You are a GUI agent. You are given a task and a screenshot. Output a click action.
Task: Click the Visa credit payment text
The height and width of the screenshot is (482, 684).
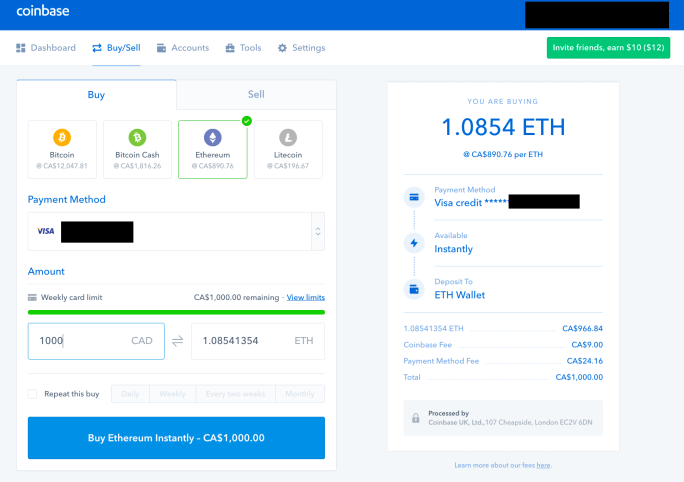coord(471,203)
